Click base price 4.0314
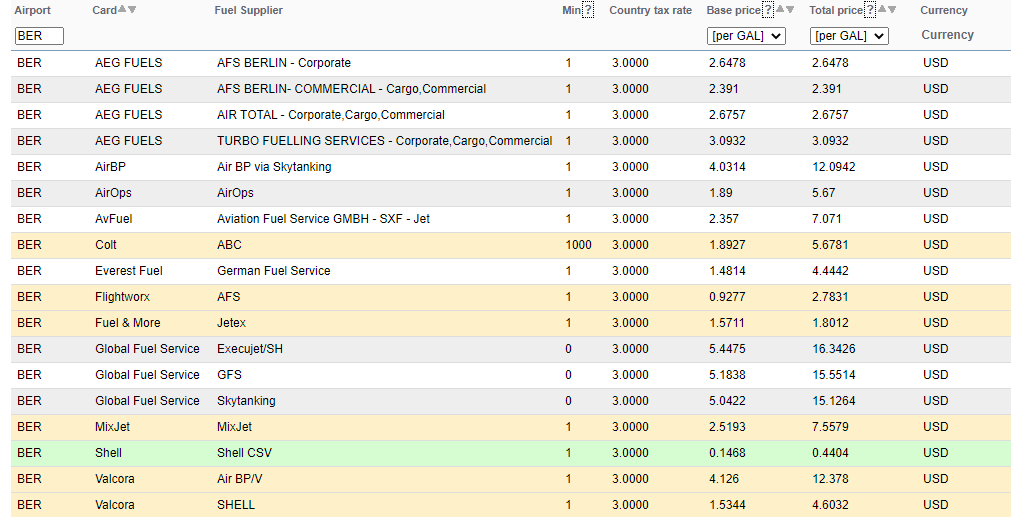Screen dimensions: 1011x517 click(x=727, y=167)
